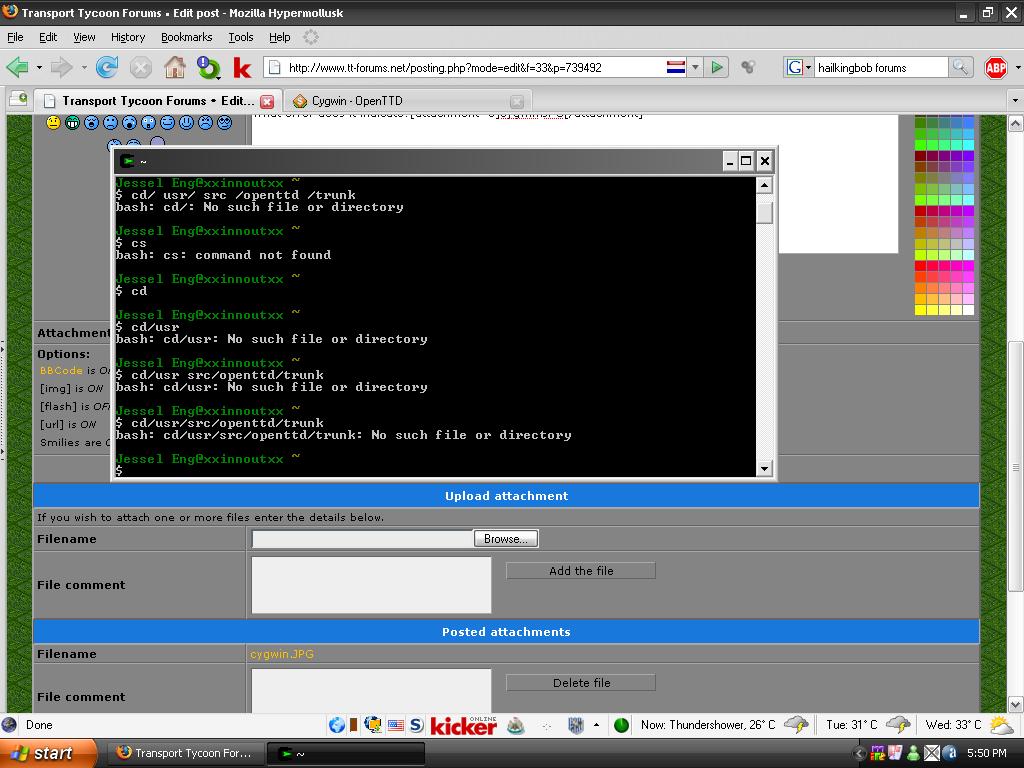Viewport: 1024px width, 768px height.
Task: Click the green Go play button
Action: pyautogui.click(x=717, y=67)
